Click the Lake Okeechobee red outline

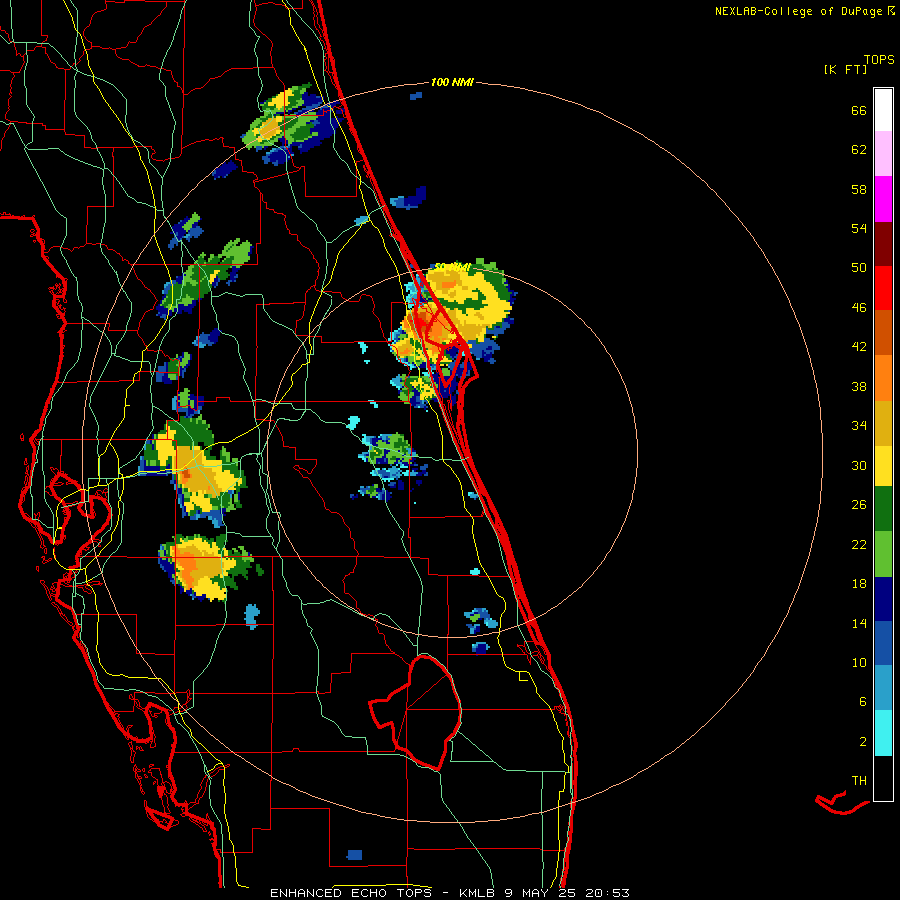415,712
